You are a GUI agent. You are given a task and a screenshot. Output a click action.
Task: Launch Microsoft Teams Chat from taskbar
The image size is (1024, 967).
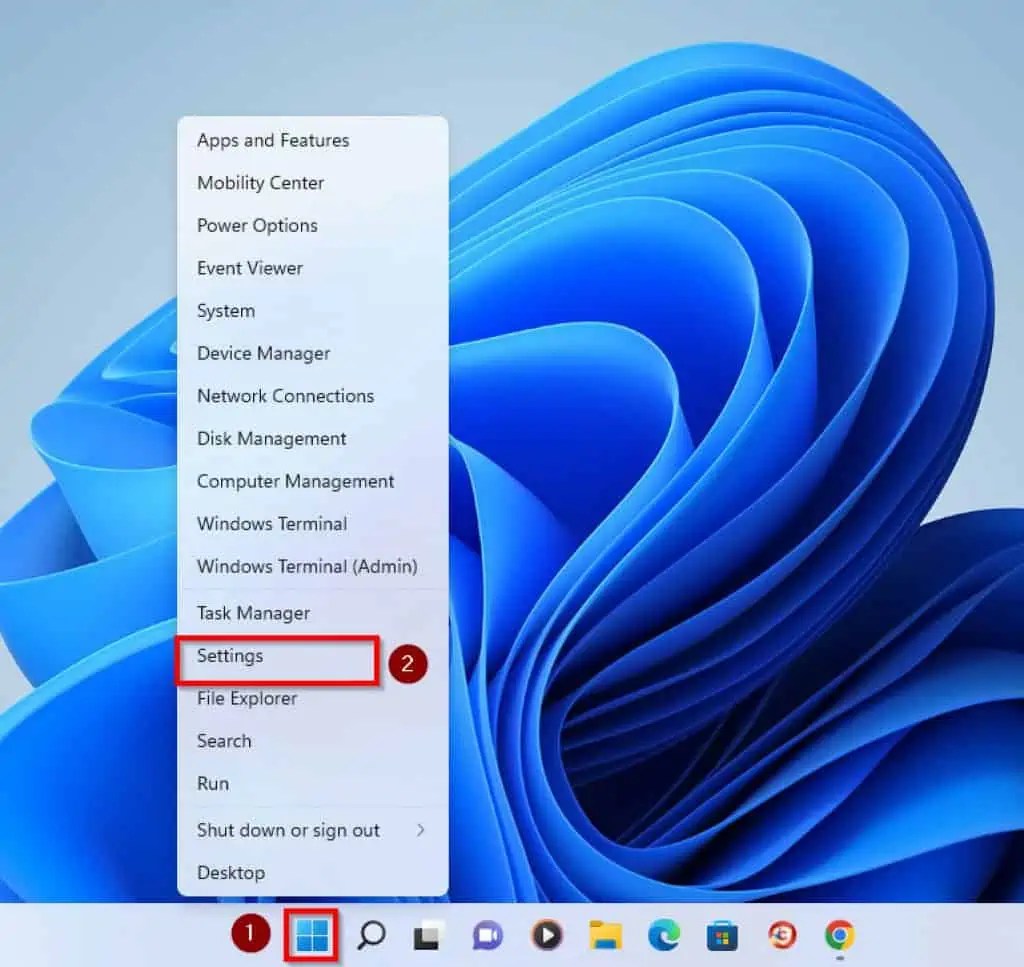486,936
